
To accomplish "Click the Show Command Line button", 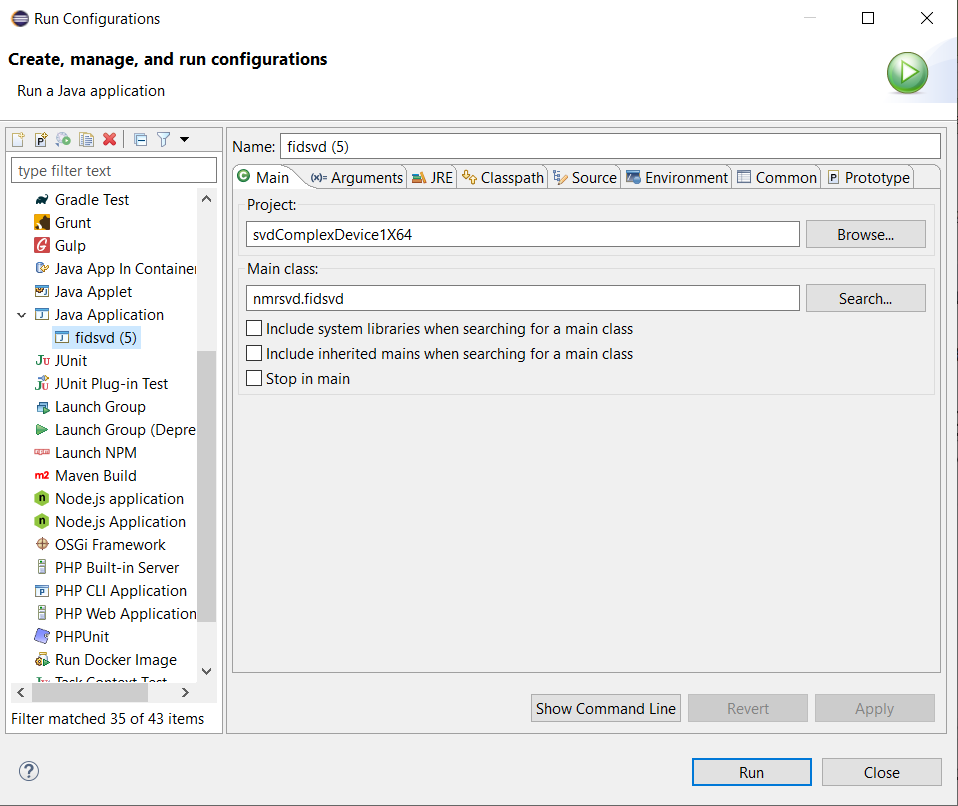I will (606, 709).
